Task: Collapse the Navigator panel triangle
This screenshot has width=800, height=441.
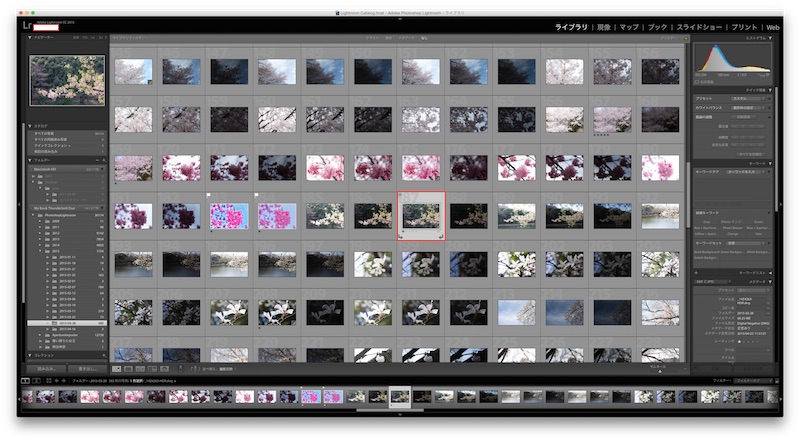Action: pos(30,37)
